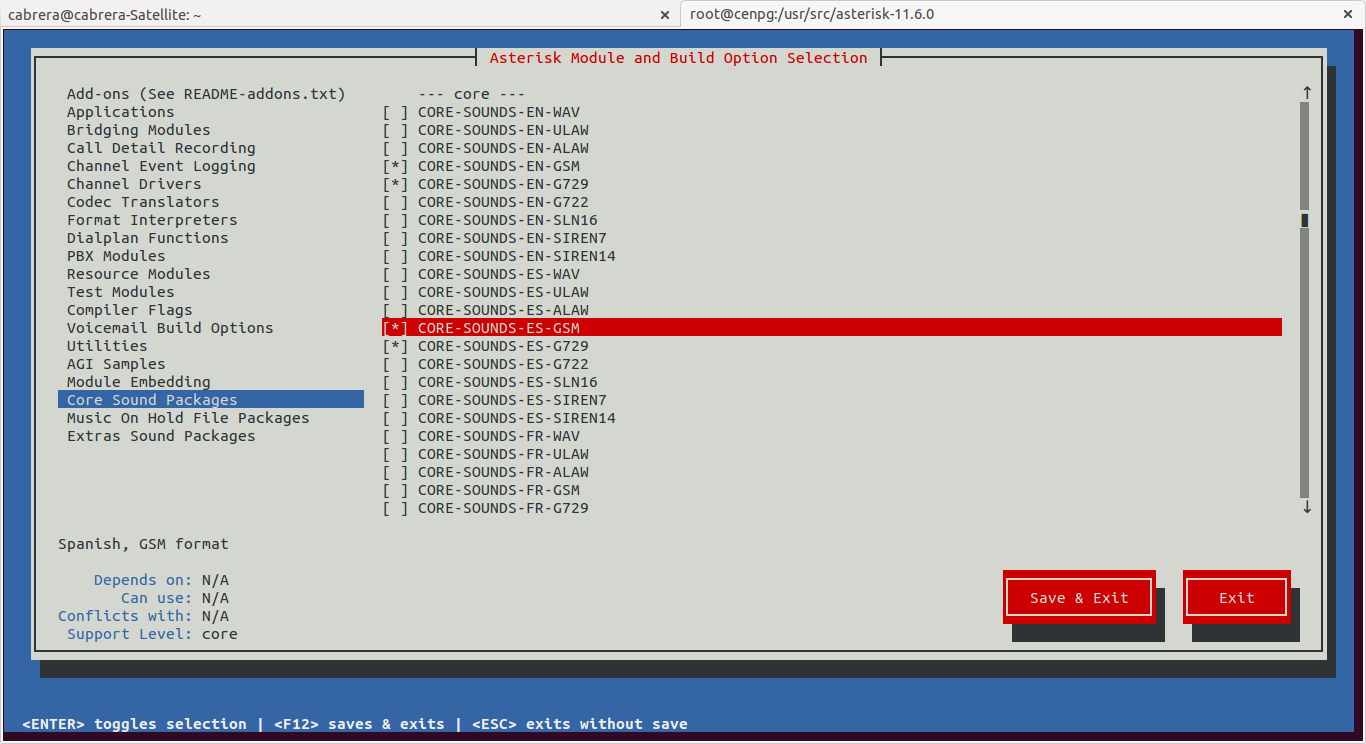The image size is (1366, 744).
Task: Open the Channel Drivers category
Action: pos(134,183)
